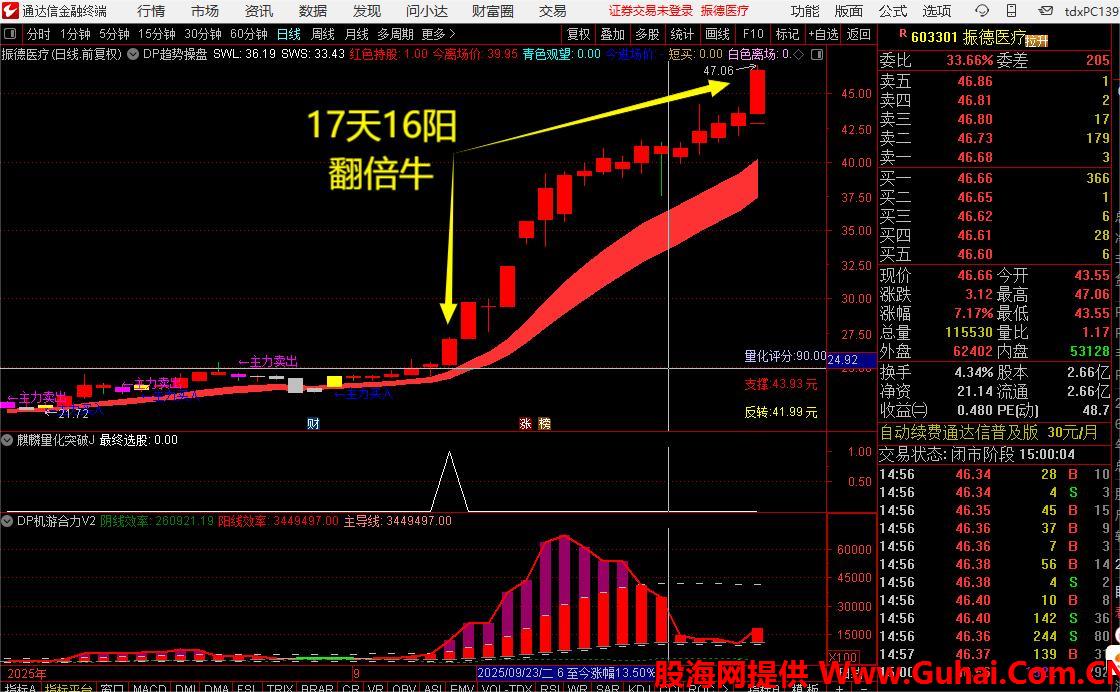The height and width of the screenshot is (692, 1120).
Task: Click the 拉升 tag beside 振德医疗
Action: [1036, 41]
